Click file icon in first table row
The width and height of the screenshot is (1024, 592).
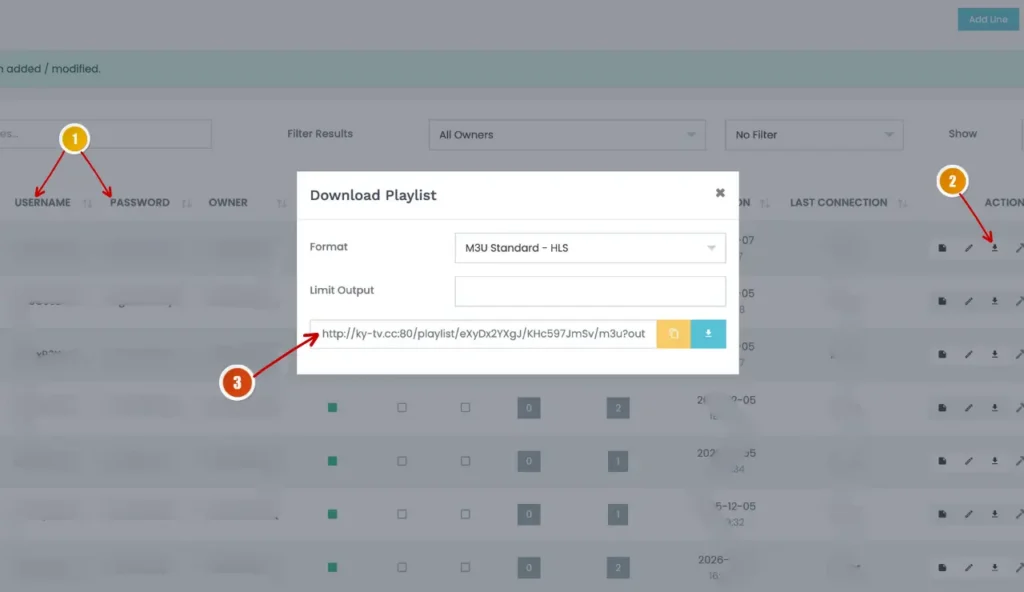pyautogui.click(x=942, y=248)
